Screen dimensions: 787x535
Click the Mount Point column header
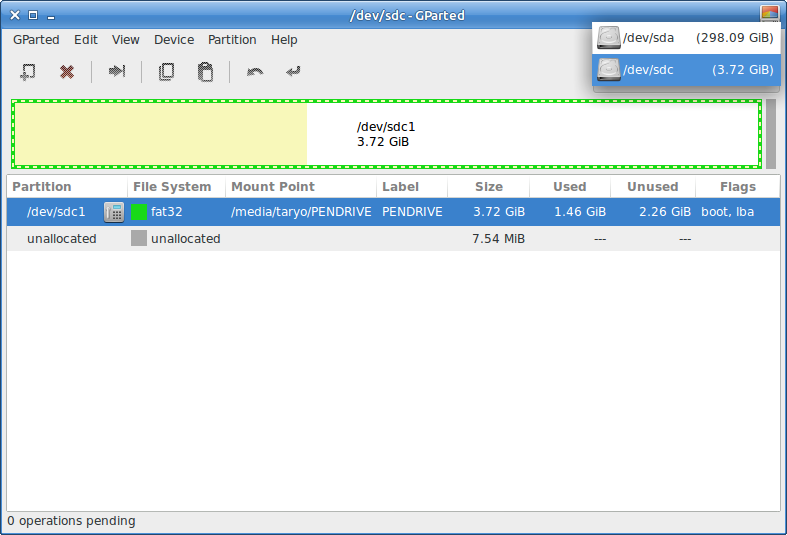[301, 187]
